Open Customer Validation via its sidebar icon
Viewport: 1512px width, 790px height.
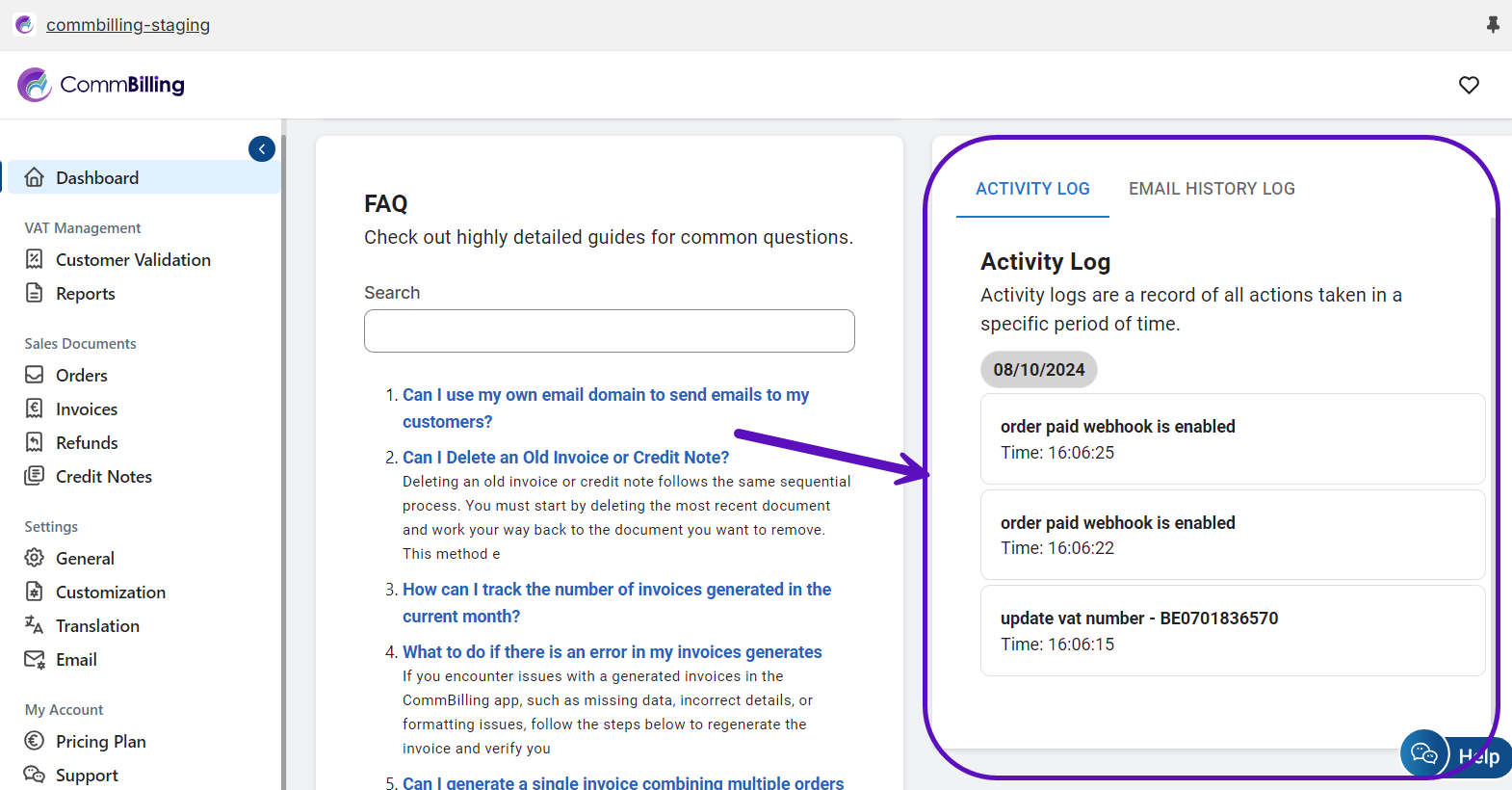click(35, 259)
